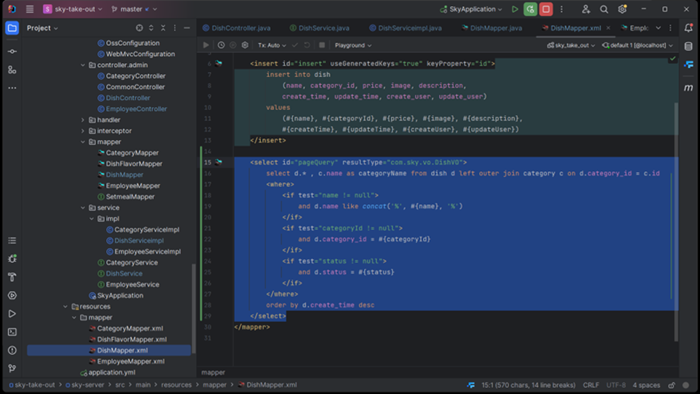
Task: Execute the query with the play icon
Action: 206,45
